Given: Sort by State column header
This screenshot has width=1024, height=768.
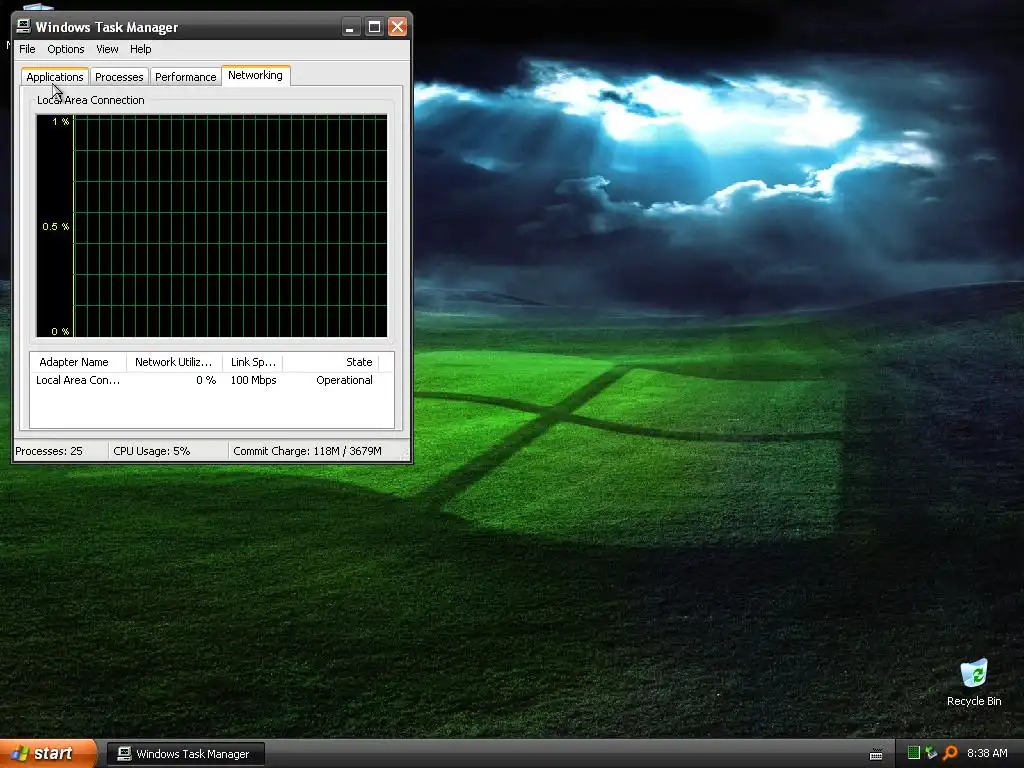Looking at the screenshot, I should (x=330, y=362).
